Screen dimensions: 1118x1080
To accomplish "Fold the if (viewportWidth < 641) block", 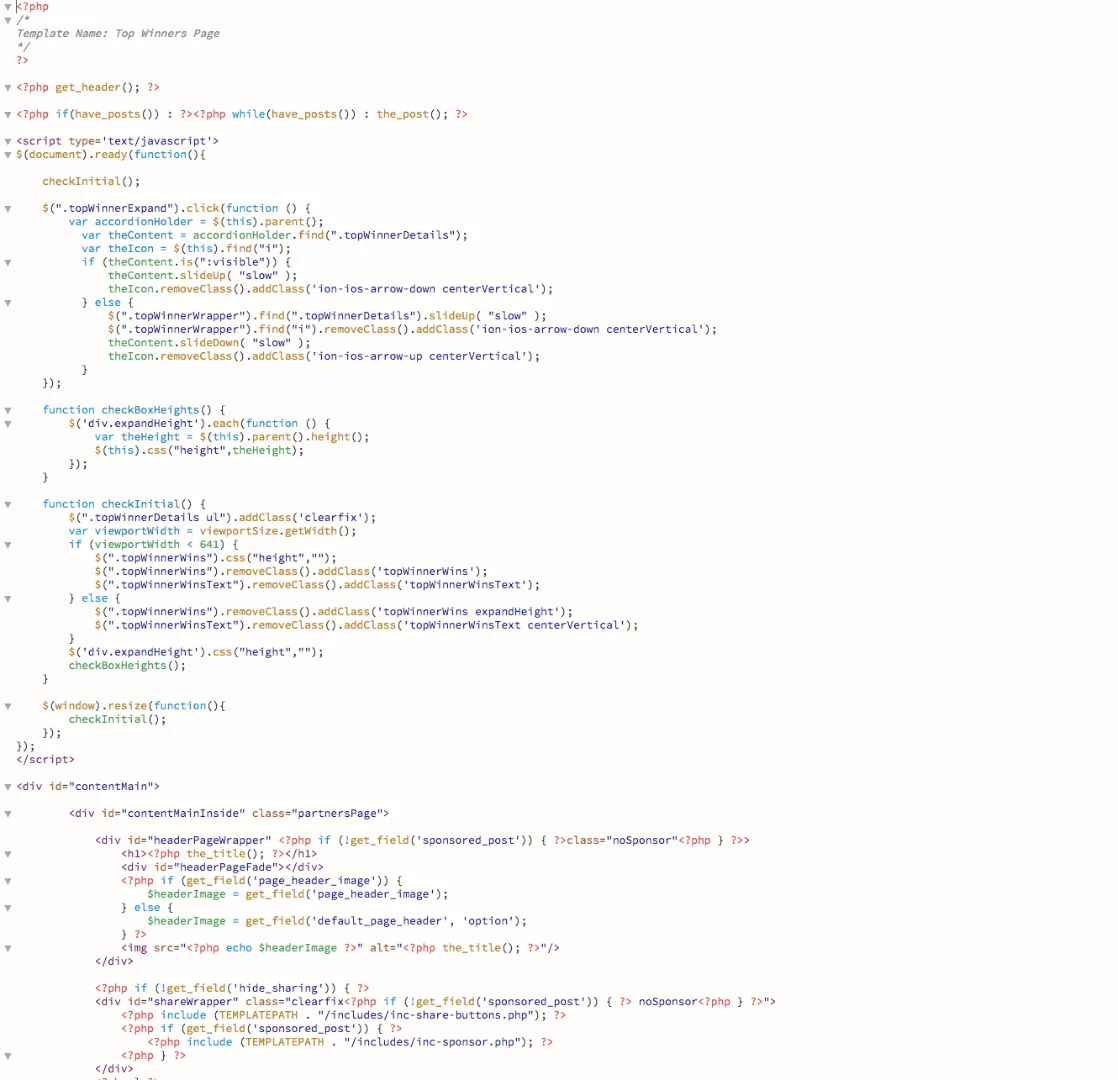I will 8,545.
